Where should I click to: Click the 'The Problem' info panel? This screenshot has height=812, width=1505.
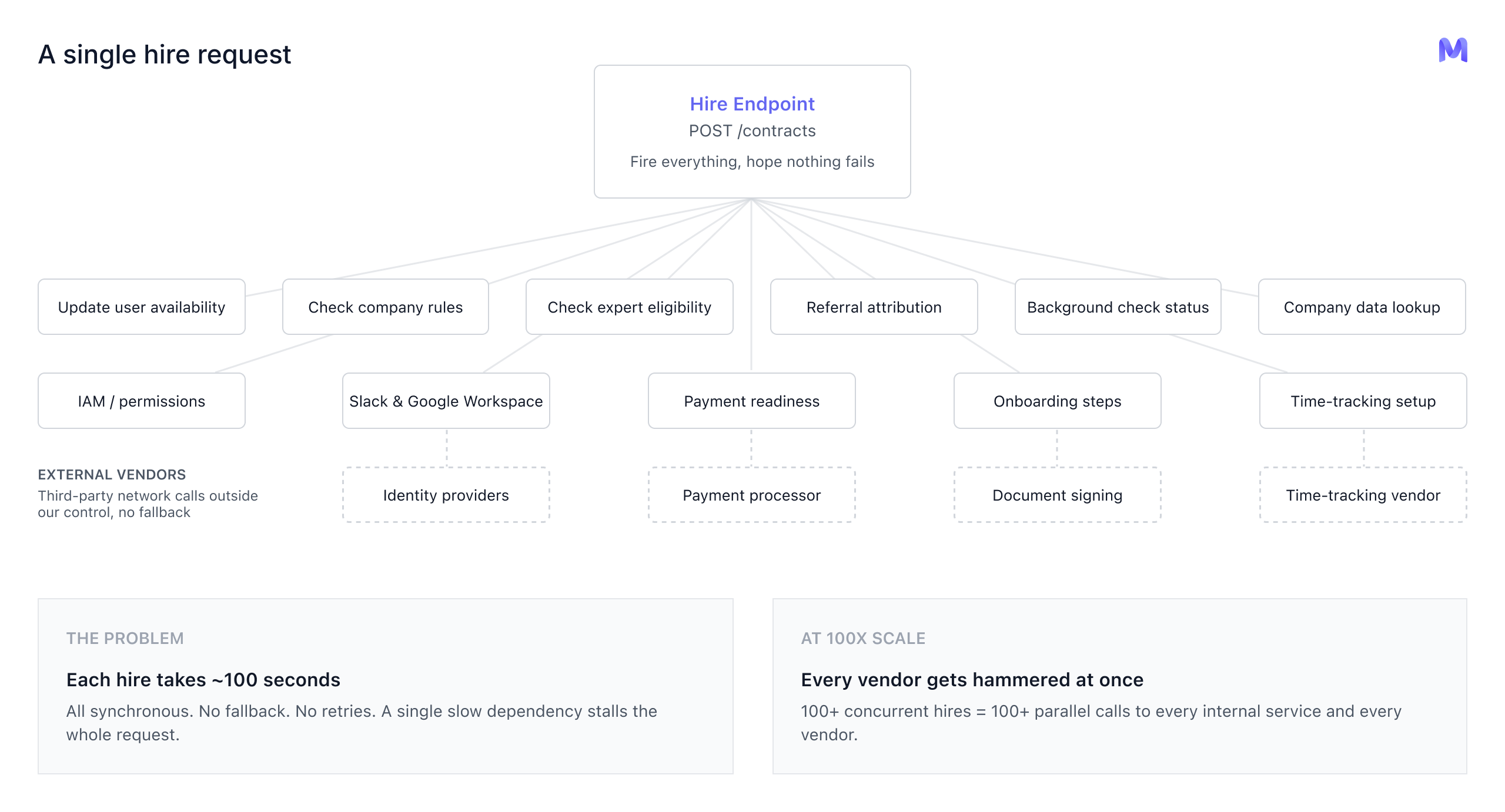pyautogui.click(x=386, y=686)
